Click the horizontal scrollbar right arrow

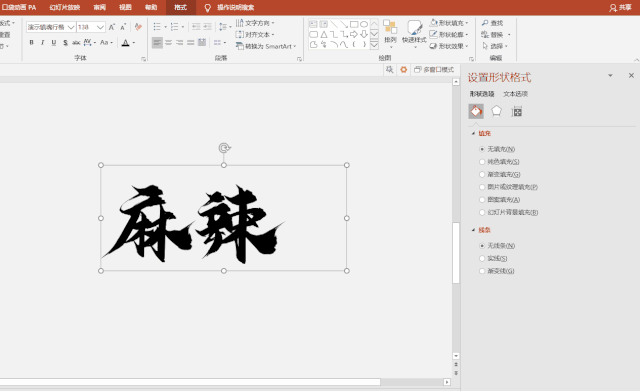[447, 382]
